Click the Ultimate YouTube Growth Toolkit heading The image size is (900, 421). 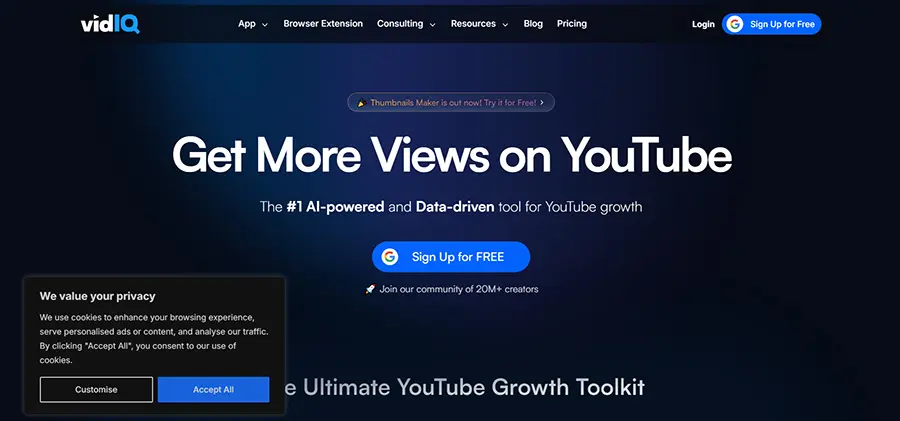coord(464,387)
